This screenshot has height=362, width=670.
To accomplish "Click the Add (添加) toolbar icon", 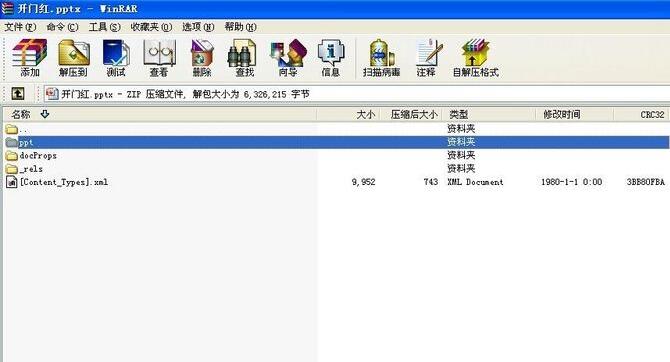I will point(29,58).
